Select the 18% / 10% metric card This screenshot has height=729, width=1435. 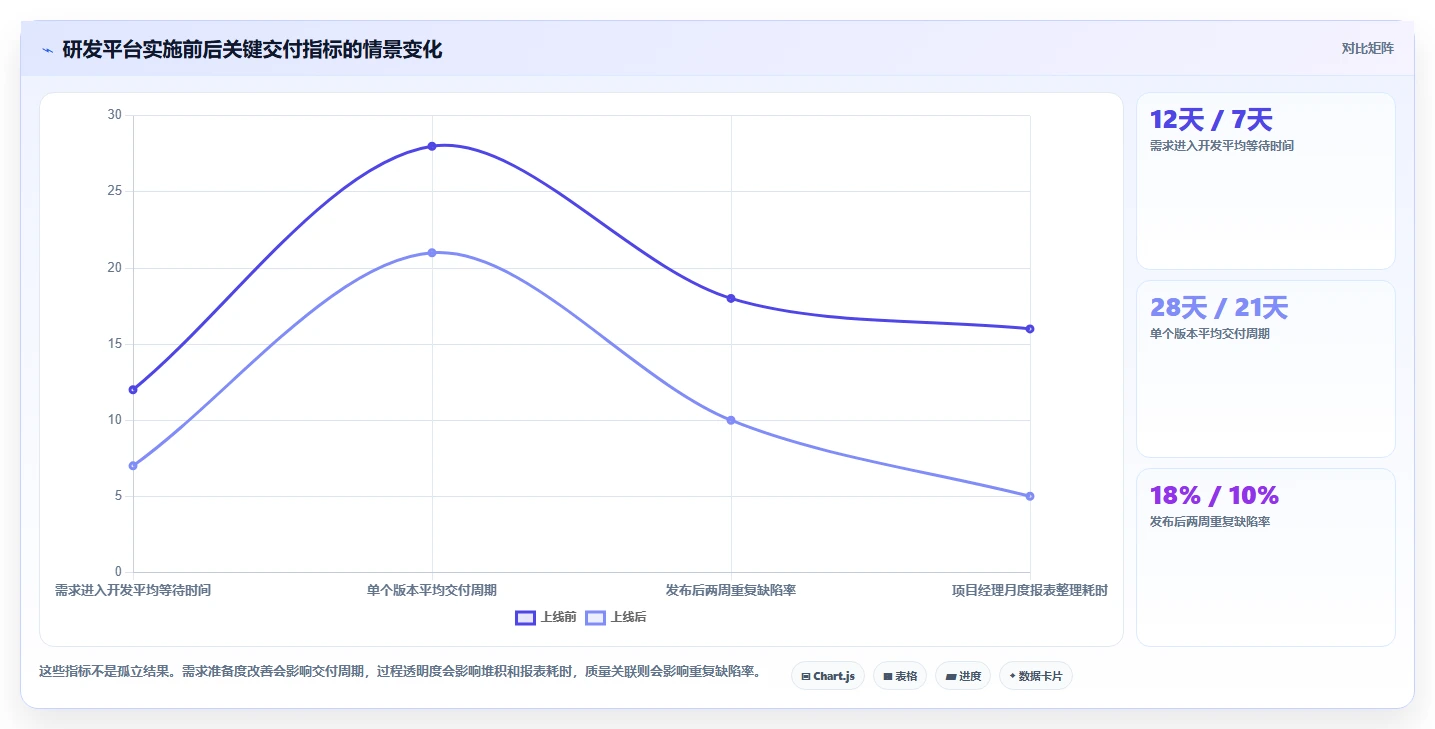[1265, 557]
